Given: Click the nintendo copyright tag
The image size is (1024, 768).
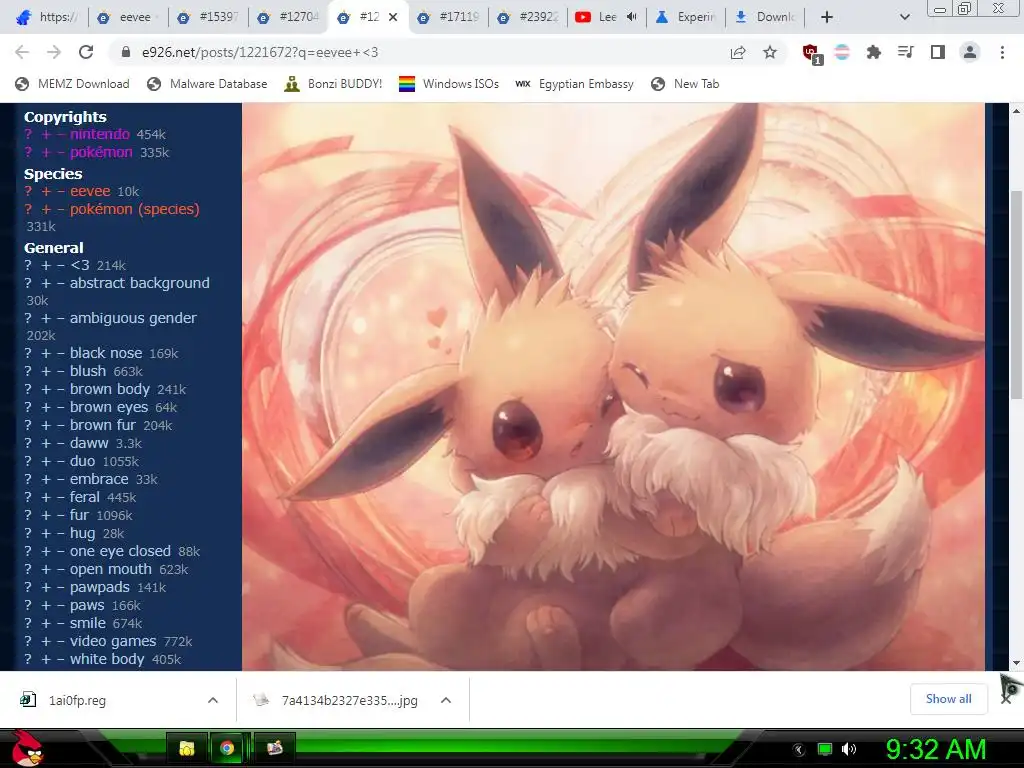Looking at the screenshot, I should 99,134.
